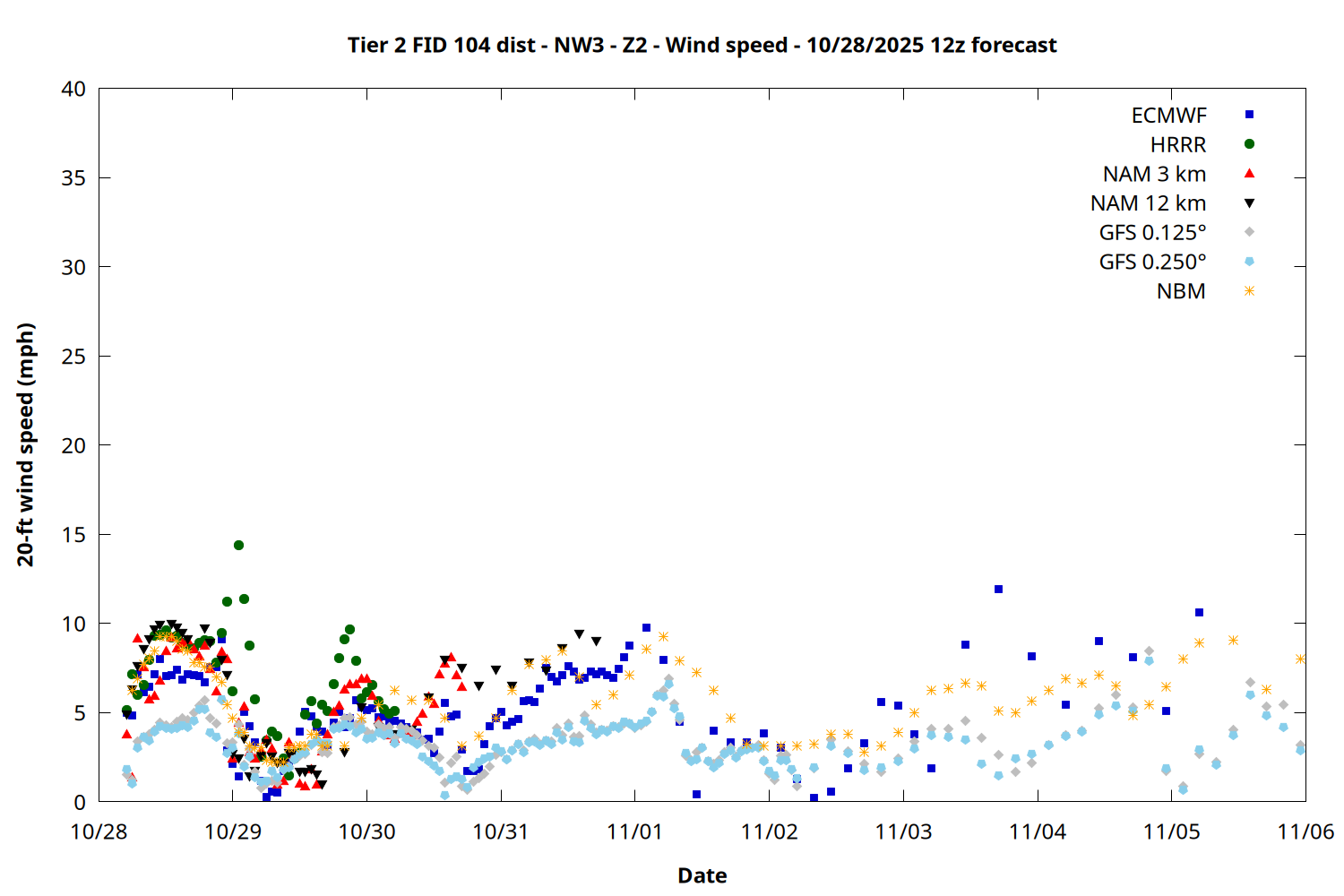Click the 11/06 x-axis date tick label
Screen dimensions: 1344x896
pos(1305,831)
